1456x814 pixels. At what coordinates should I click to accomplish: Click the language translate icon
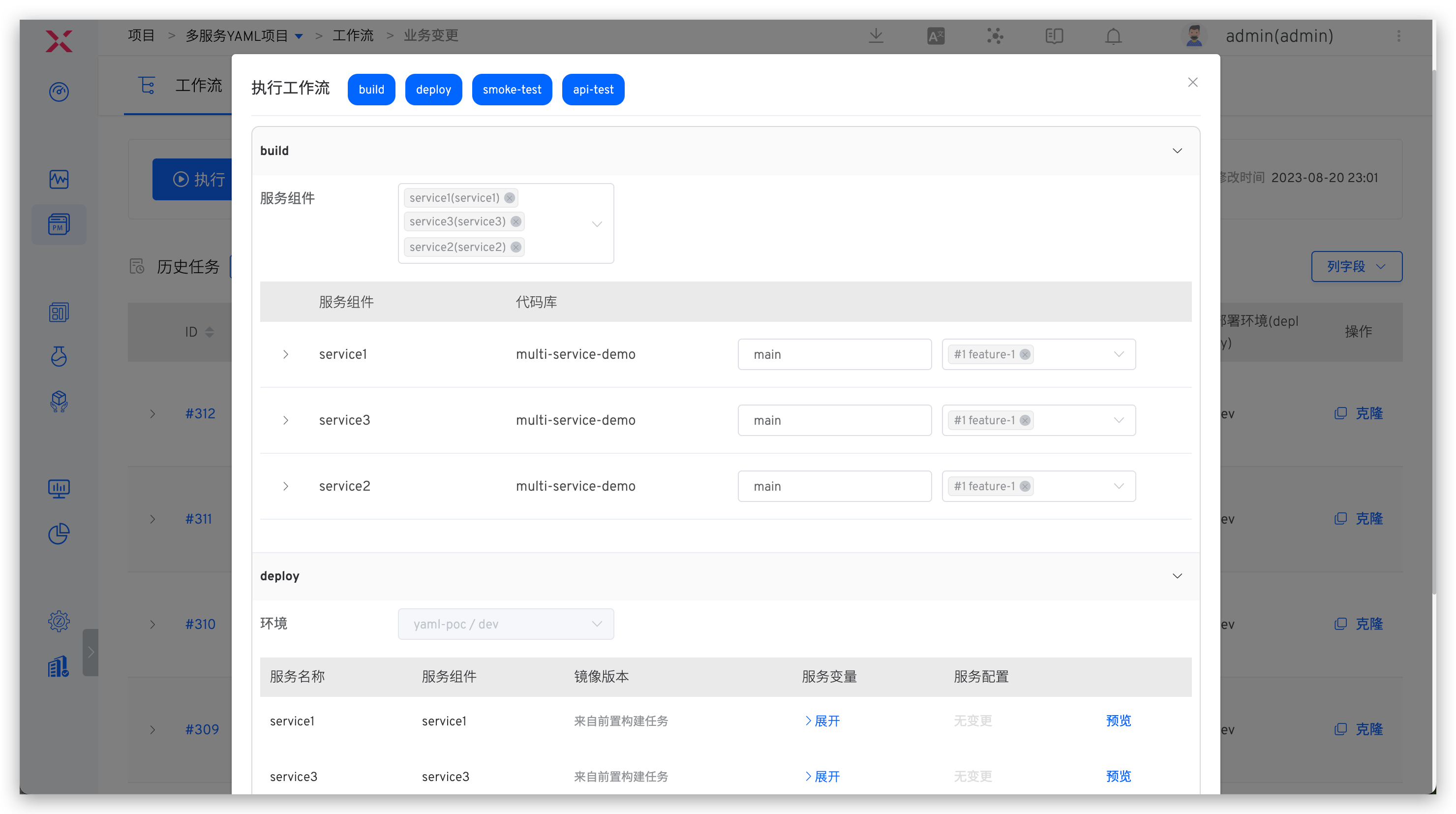[936, 36]
